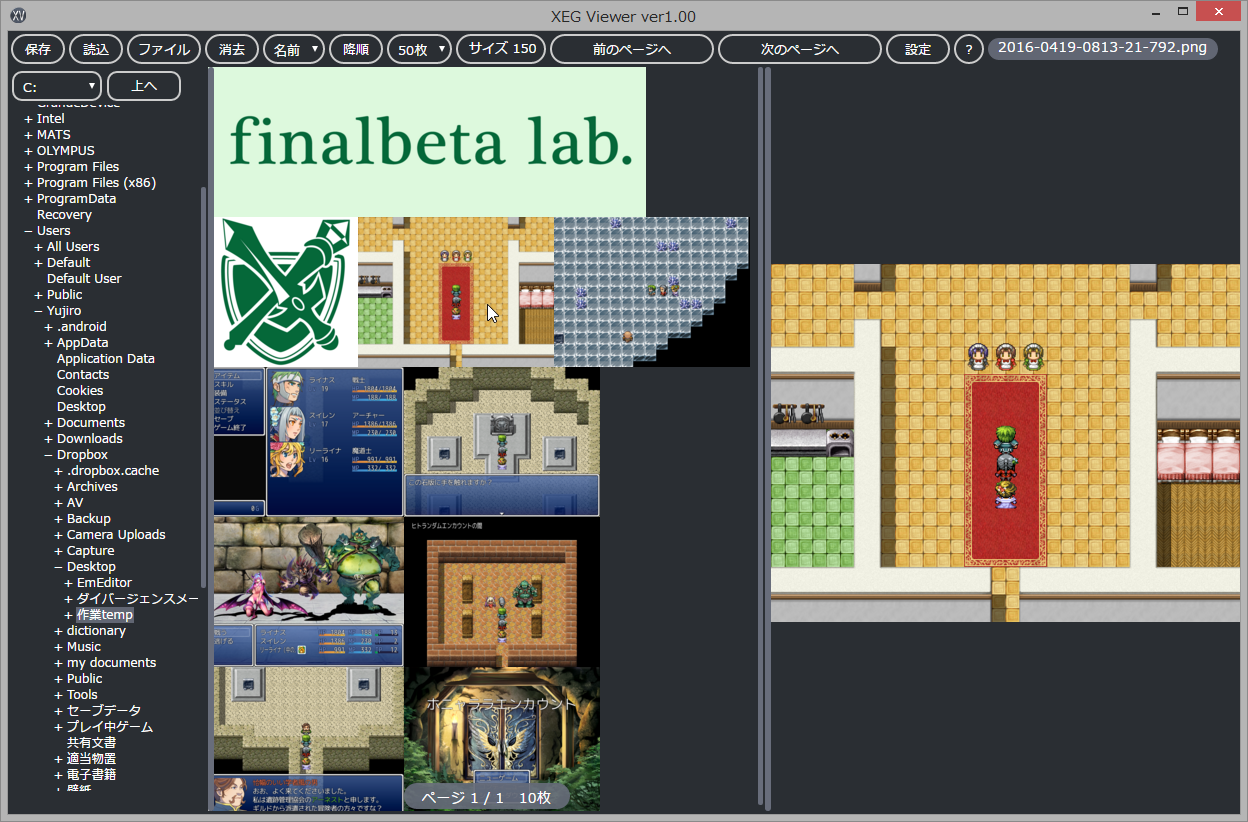1248x822 pixels.
Task: Open the ogre battle scene thumbnail
Action: [308, 592]
